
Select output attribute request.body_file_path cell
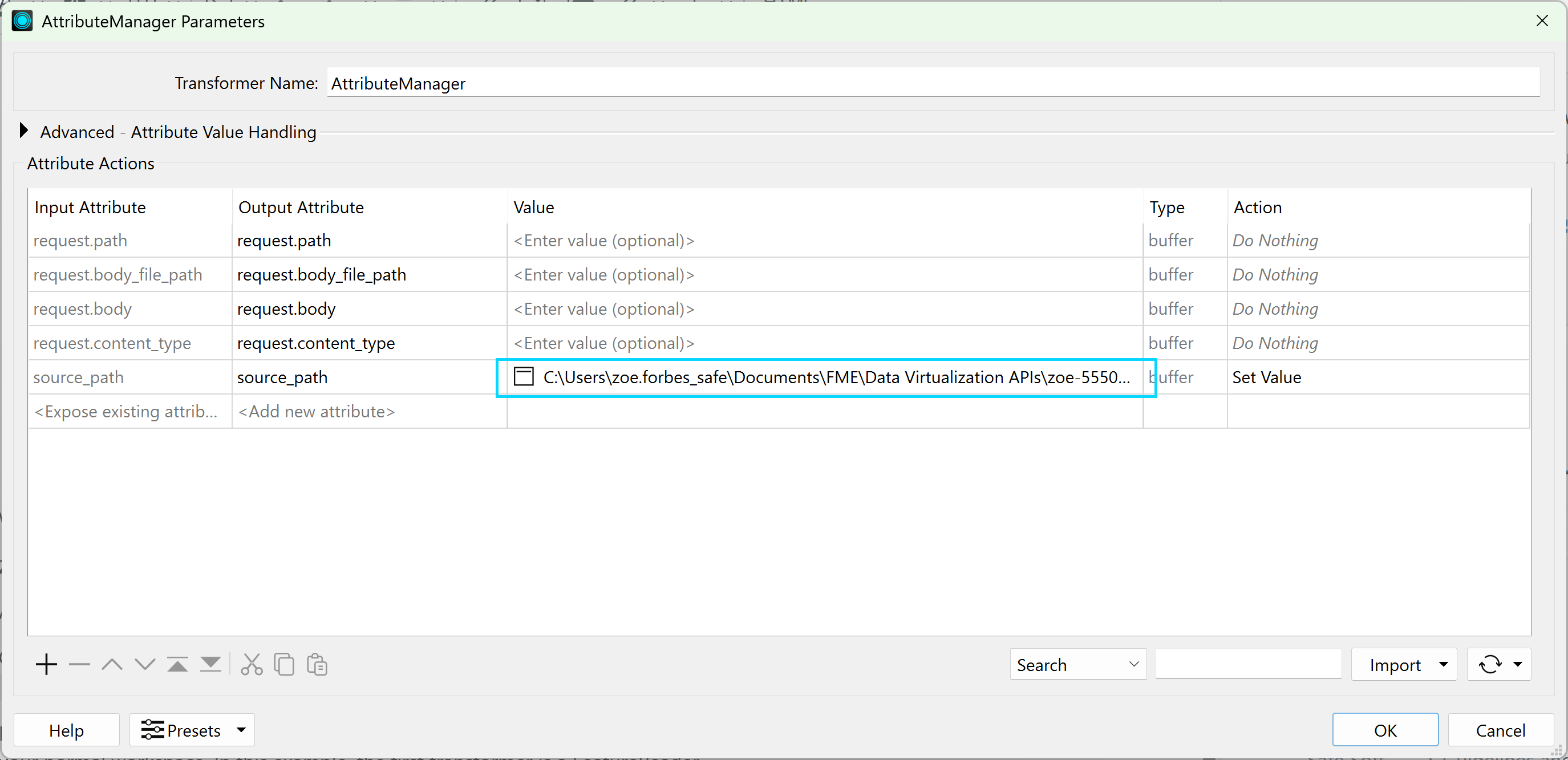(370, 274)
